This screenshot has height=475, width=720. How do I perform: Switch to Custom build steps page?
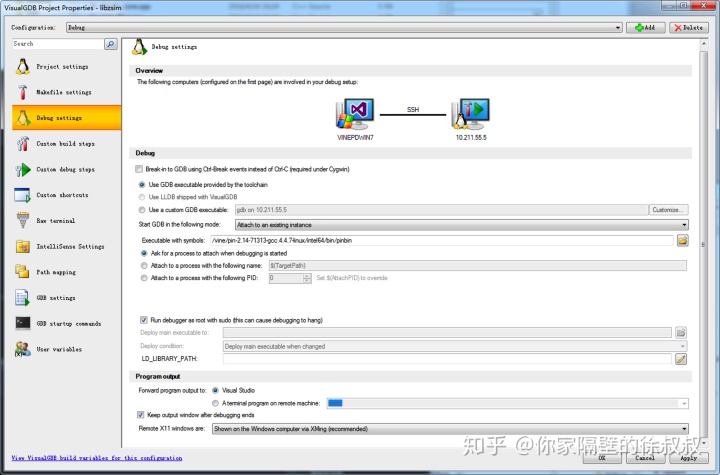[x=67, y=144]
